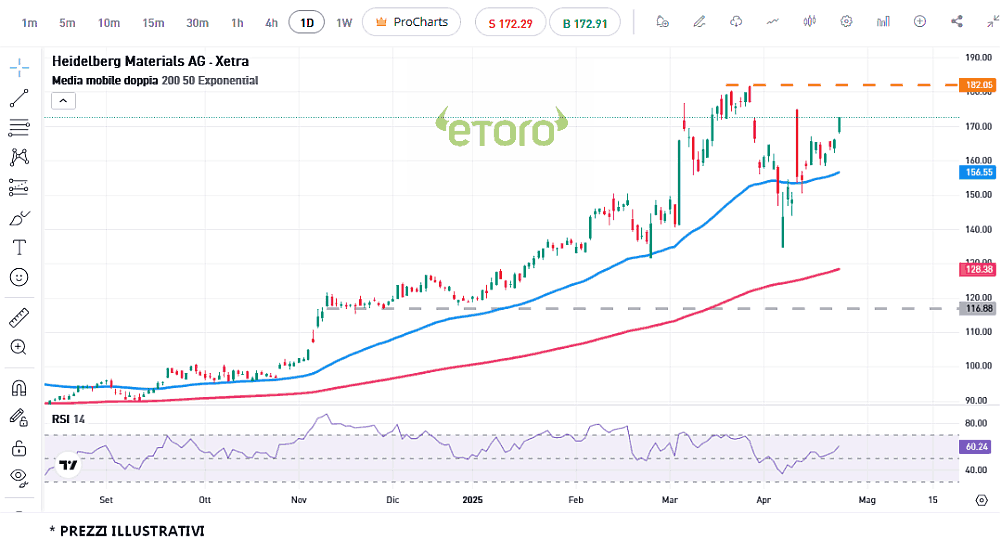Add a price alert with bell icon
This screenshot has height=540, width=1000.
(663, 22)
